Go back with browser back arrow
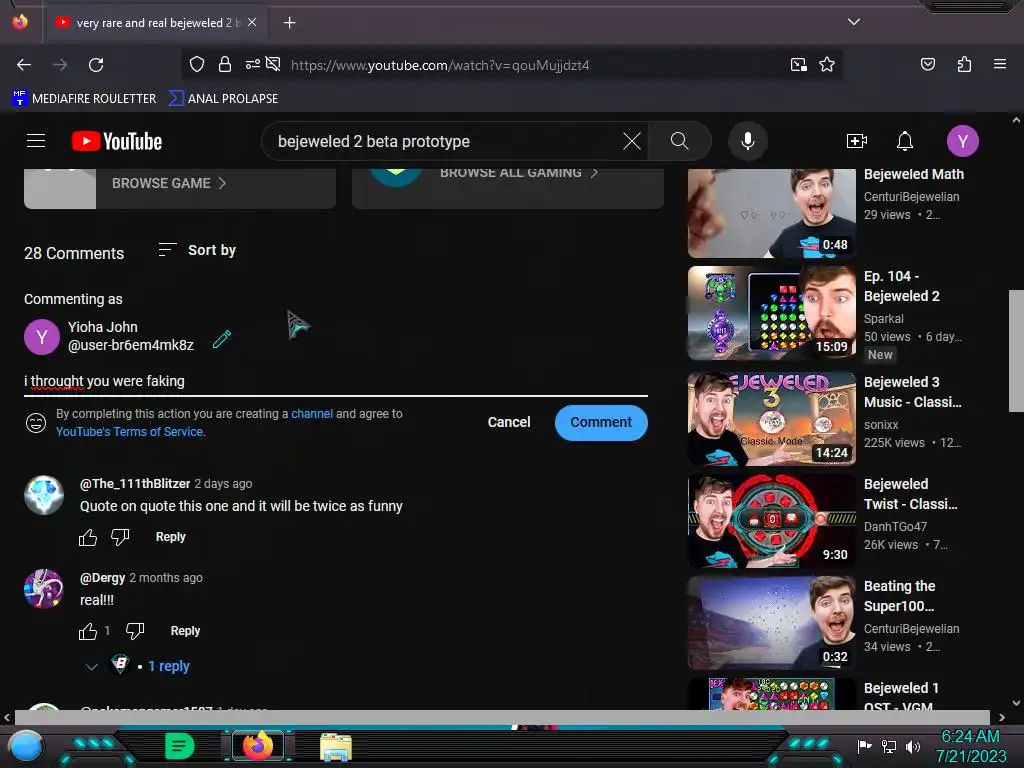This screenshot has height=768, width=1024. point(24,65)
